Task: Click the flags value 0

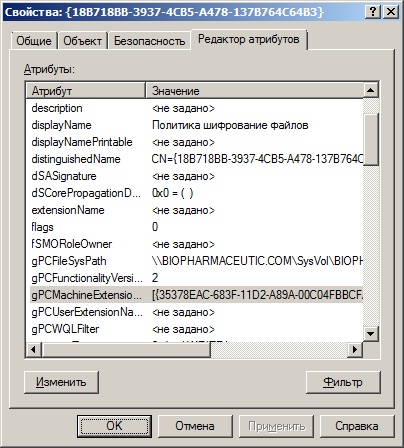Action: coord(155,227)
